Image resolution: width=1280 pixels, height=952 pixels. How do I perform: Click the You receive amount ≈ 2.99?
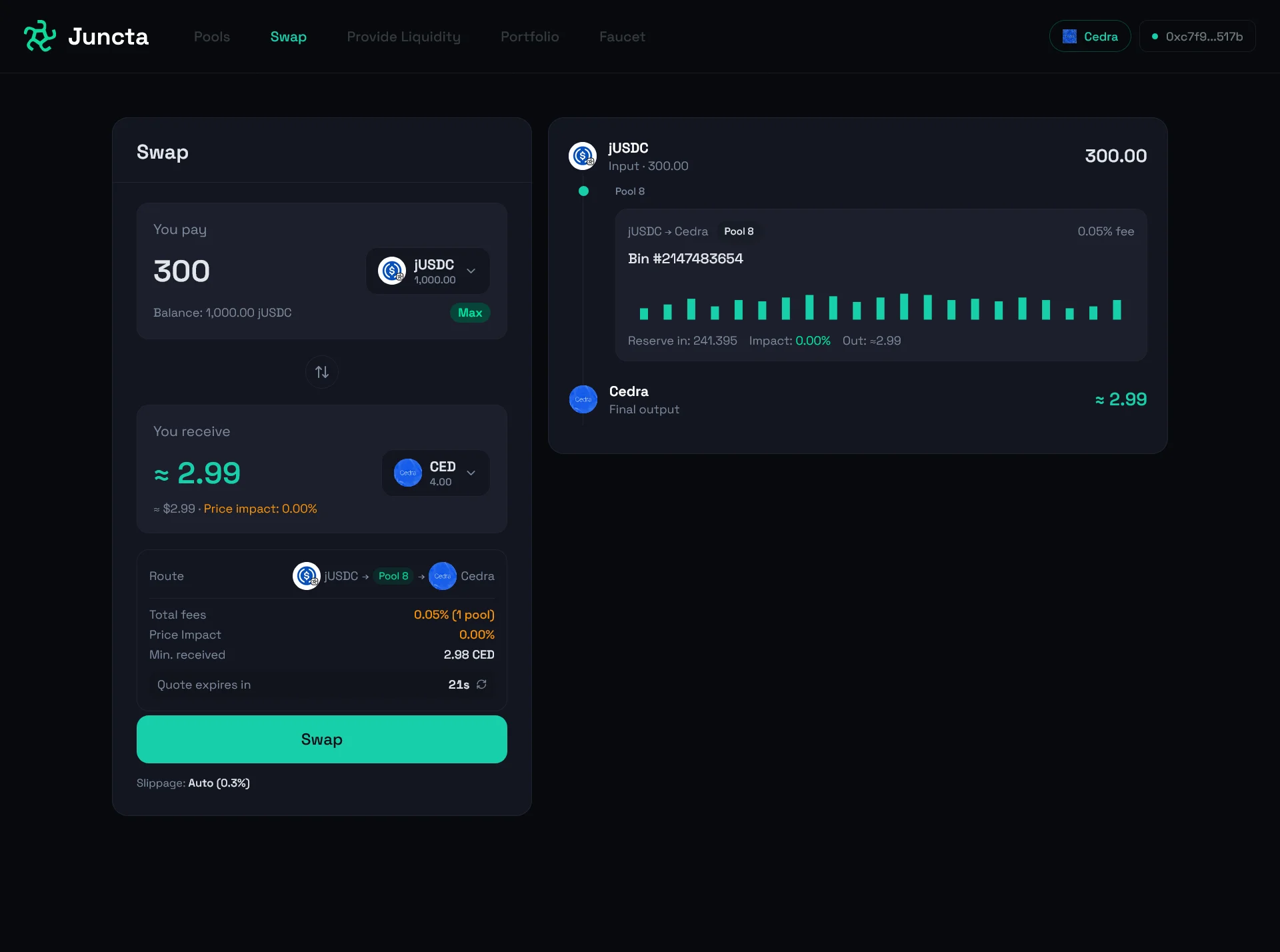[x=197, y=473]
